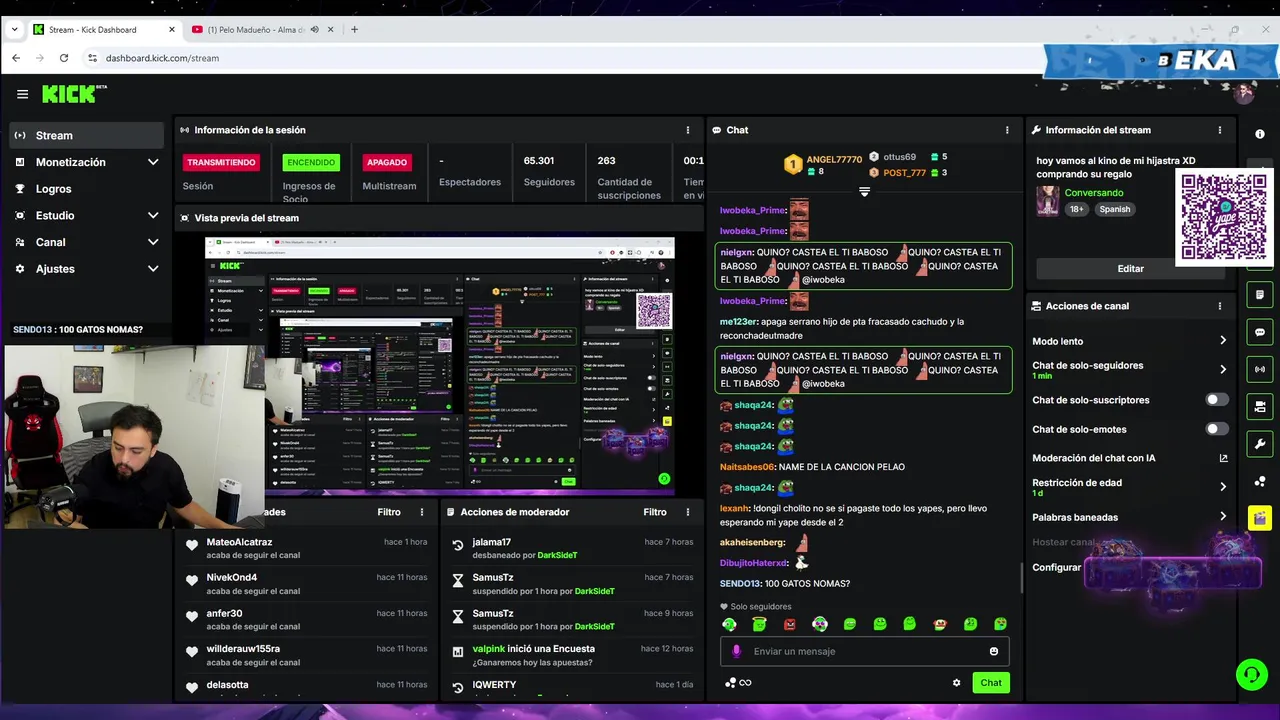
Task: Click the Conversando category link
Action: 1094,193
